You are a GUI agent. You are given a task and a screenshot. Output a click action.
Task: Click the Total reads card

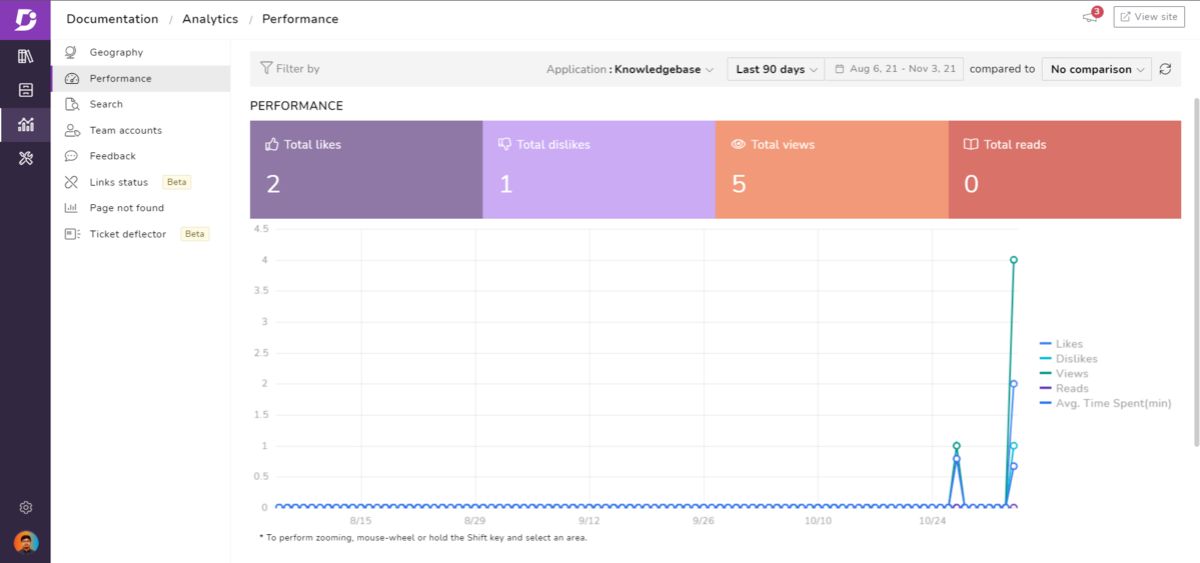tap(1065, 170)
